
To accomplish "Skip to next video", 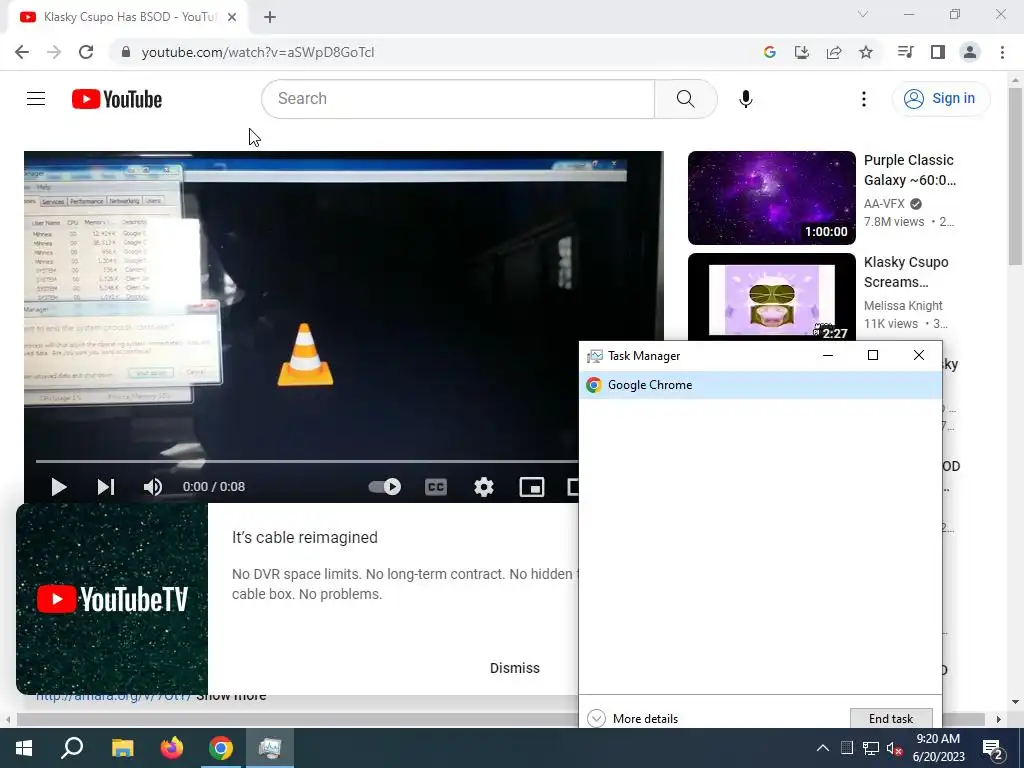I will click(106, 487).
